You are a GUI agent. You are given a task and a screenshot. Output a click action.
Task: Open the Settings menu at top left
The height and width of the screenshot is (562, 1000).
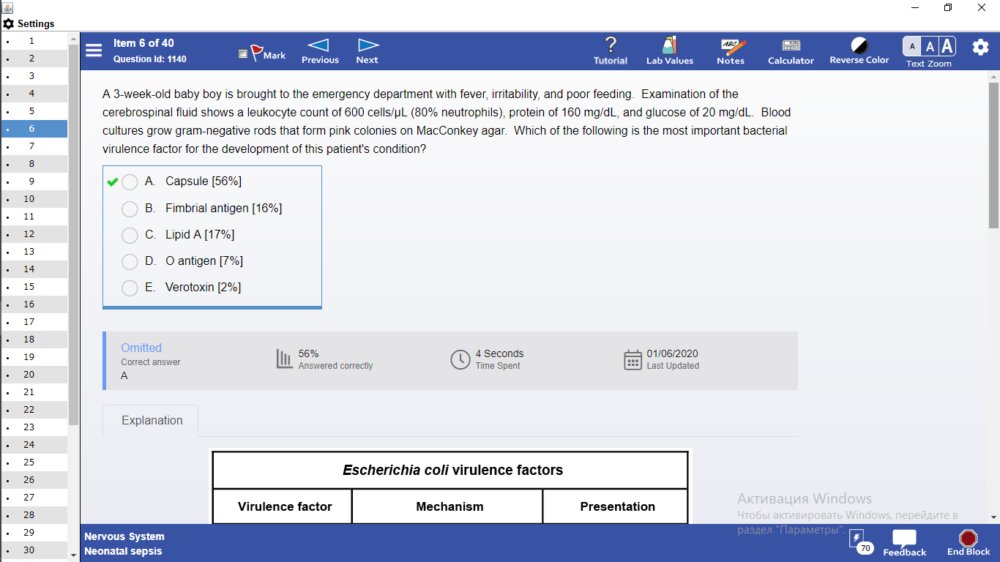[29, 24]
